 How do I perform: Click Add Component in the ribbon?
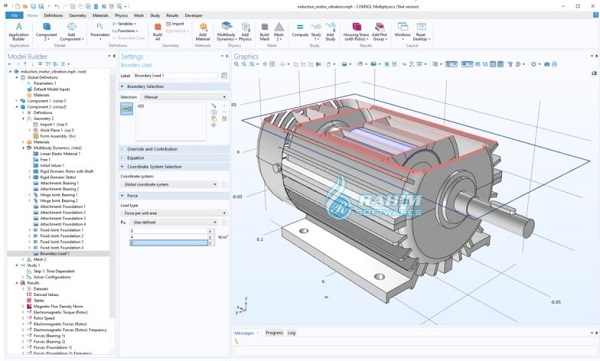click(x=71, y=31)
